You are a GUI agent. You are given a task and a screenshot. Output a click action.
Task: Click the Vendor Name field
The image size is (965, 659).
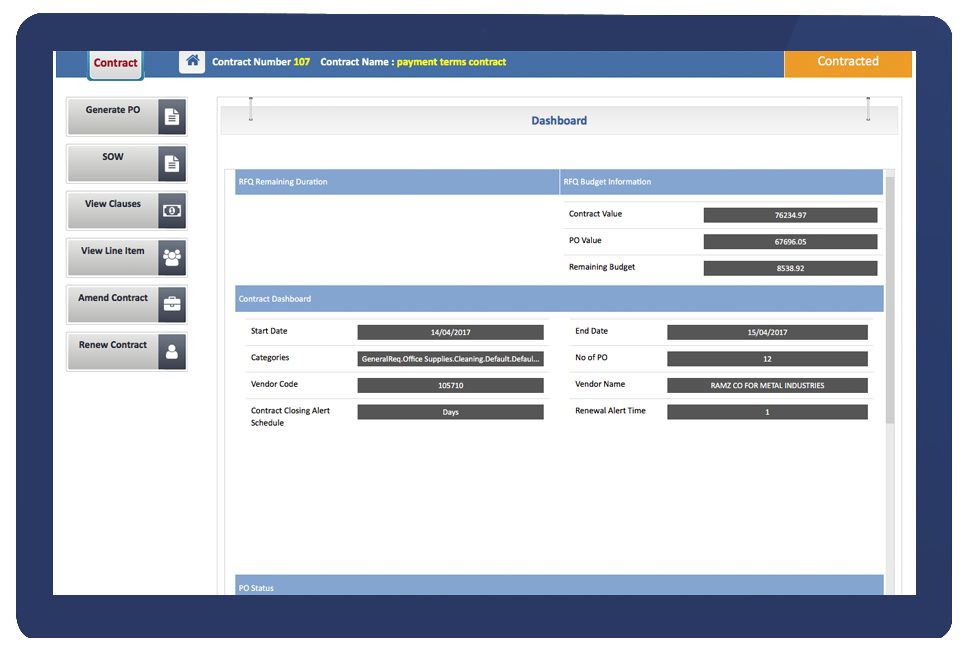tap(767, 386)
